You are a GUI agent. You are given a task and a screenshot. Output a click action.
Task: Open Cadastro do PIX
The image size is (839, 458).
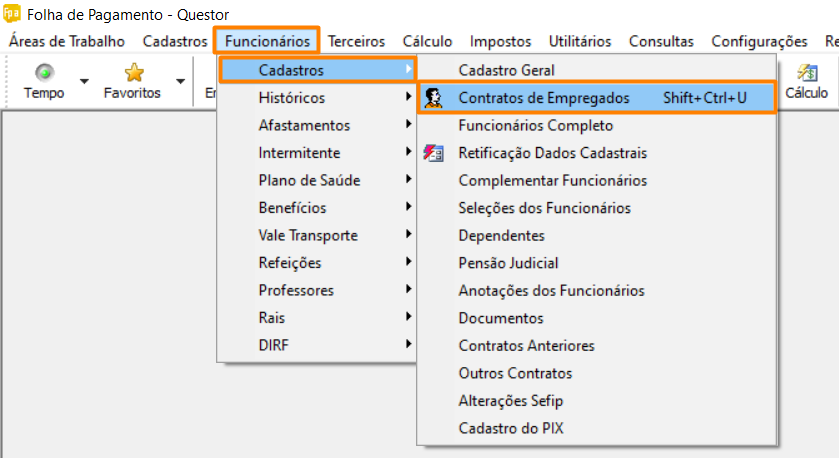(511, 428)
